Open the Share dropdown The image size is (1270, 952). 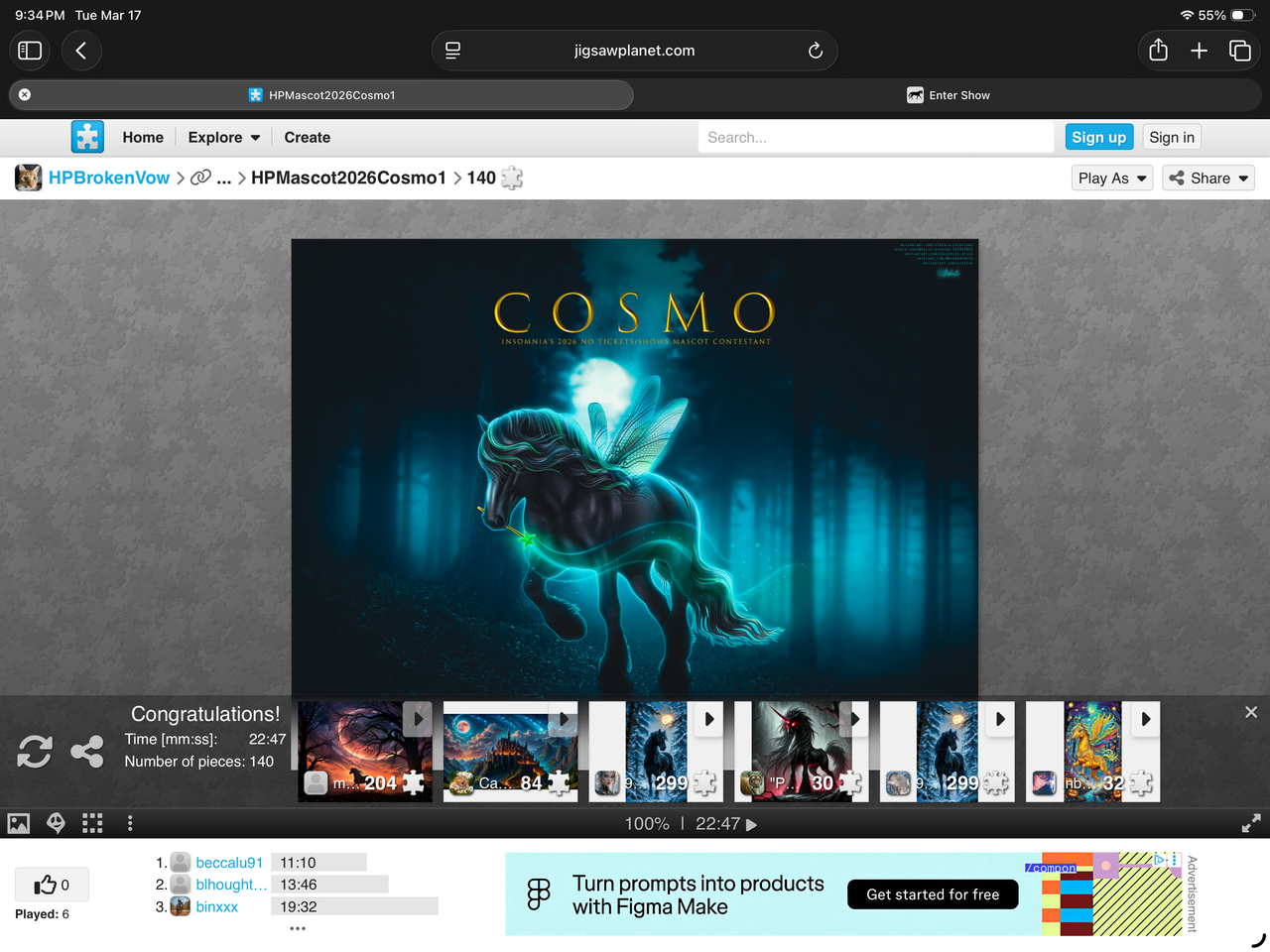(1208, 178)
